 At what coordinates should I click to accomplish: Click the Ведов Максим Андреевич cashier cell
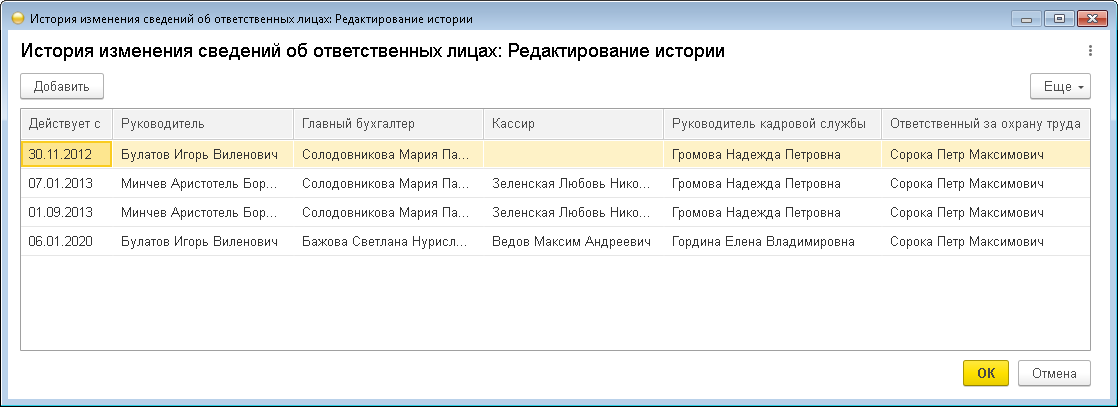(x=571, y=242)
